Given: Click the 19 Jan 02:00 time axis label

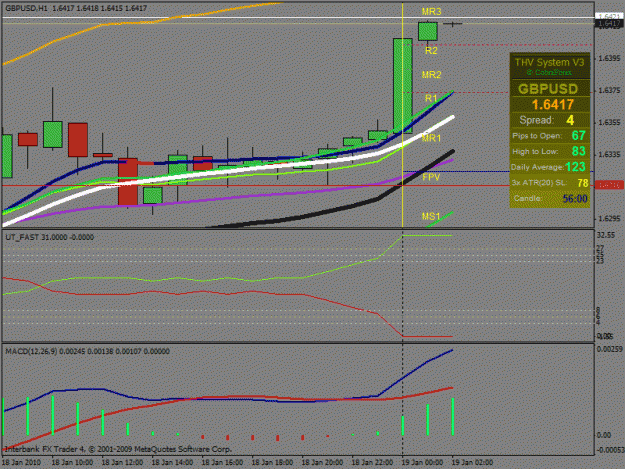Looking at the screenshot, I should (472, 463).
